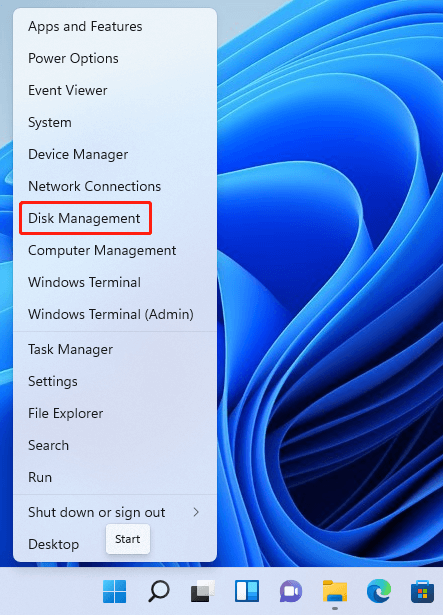
Task: Launch Teams Chat icon in taskbar
Action: point(291,591)
